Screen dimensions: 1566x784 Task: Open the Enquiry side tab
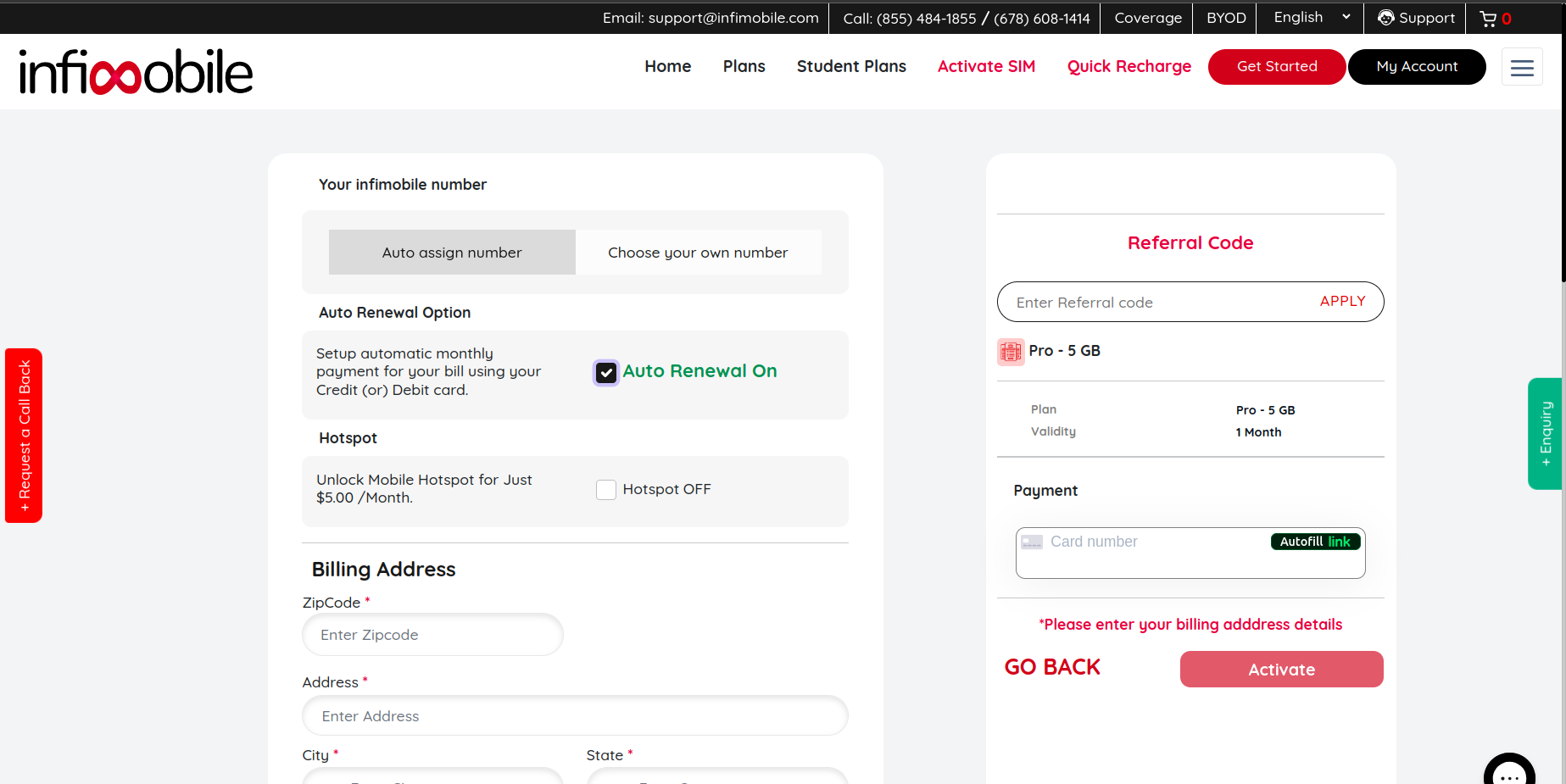pos(1545,434)
